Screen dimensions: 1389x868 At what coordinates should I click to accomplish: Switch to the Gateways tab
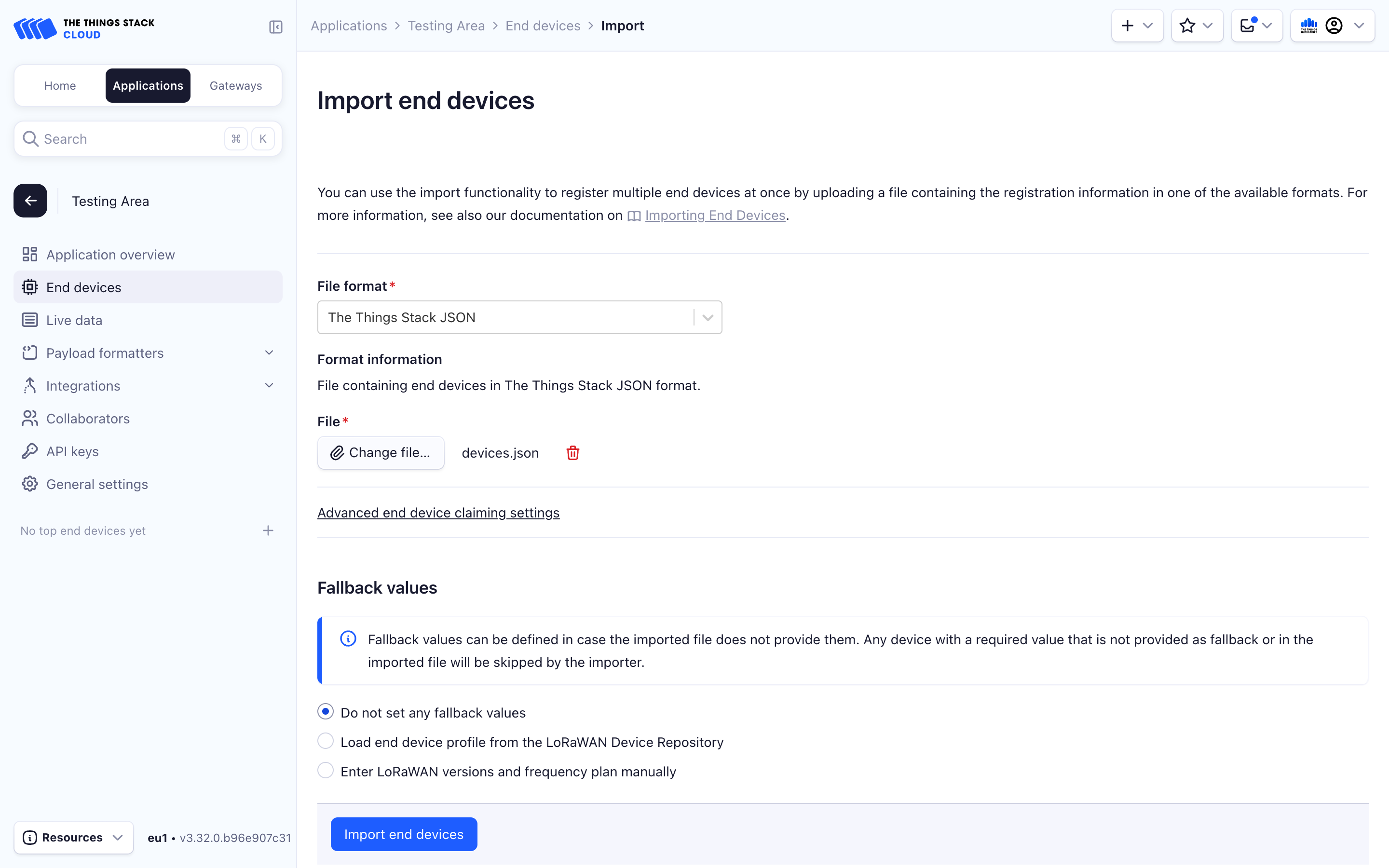(235, 85)
